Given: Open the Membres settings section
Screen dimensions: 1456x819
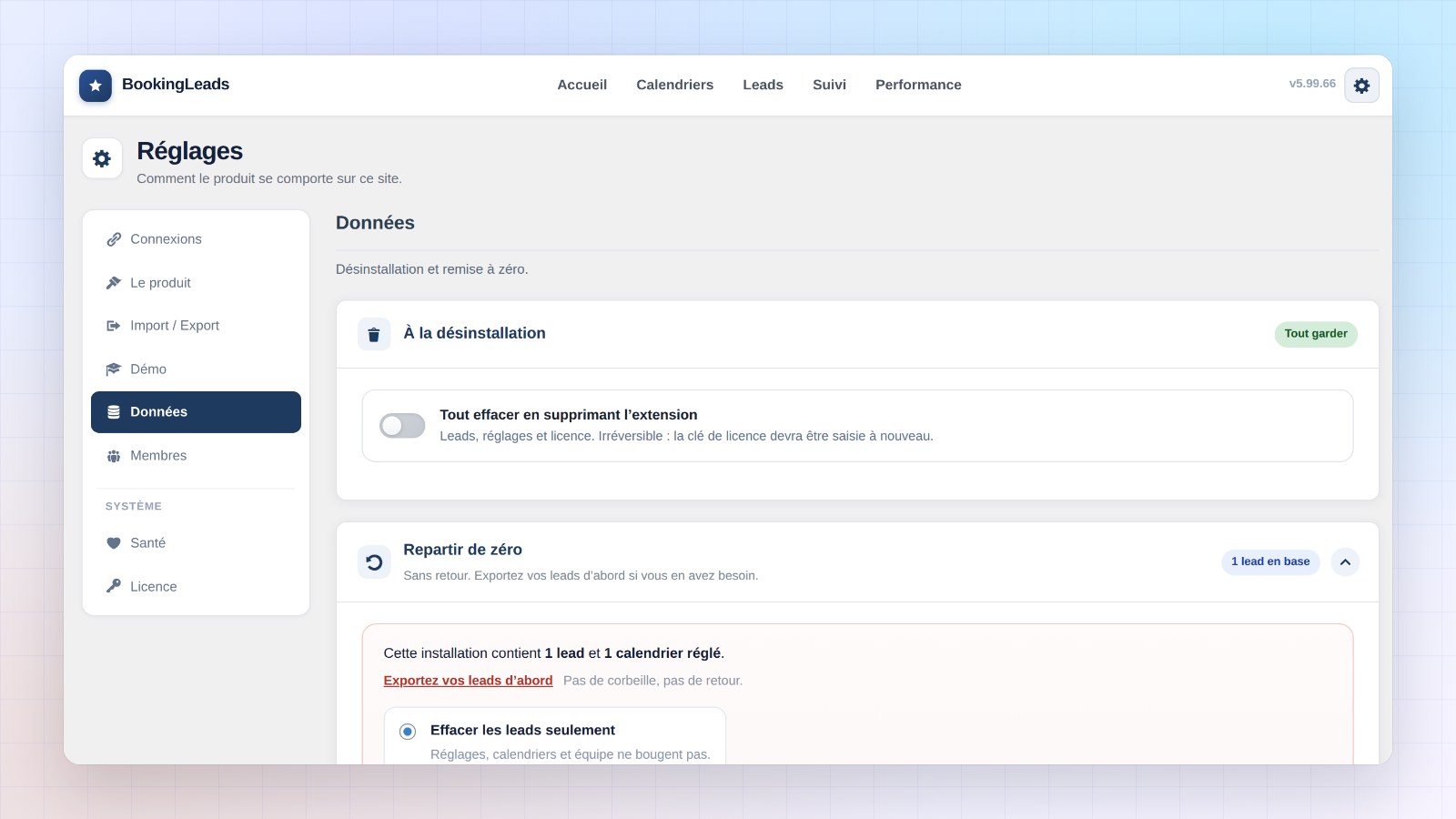Looking at the screenshot, I should pyautogui.click(x=196, y=456).
